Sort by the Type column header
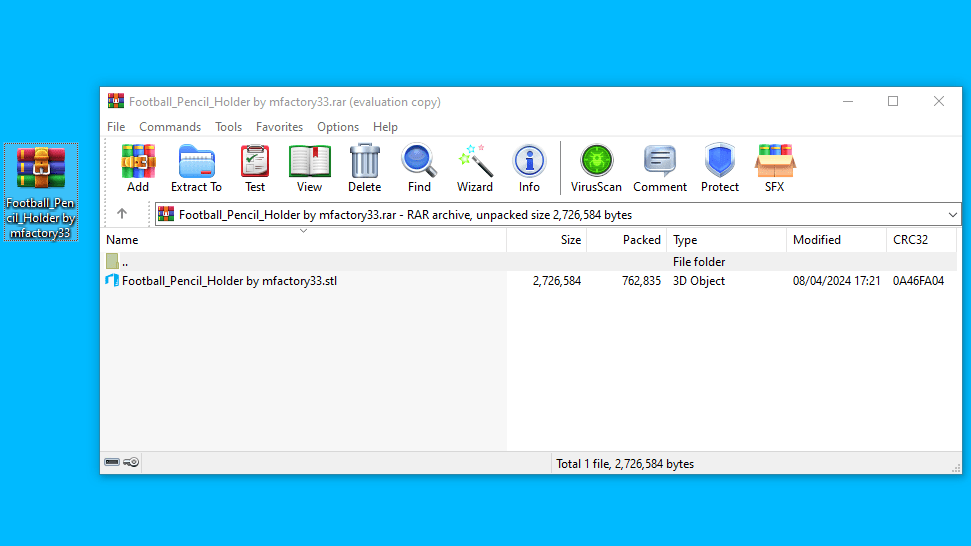Image resolution: width=971 pixels, height=546 pixels. click(726, 240)
